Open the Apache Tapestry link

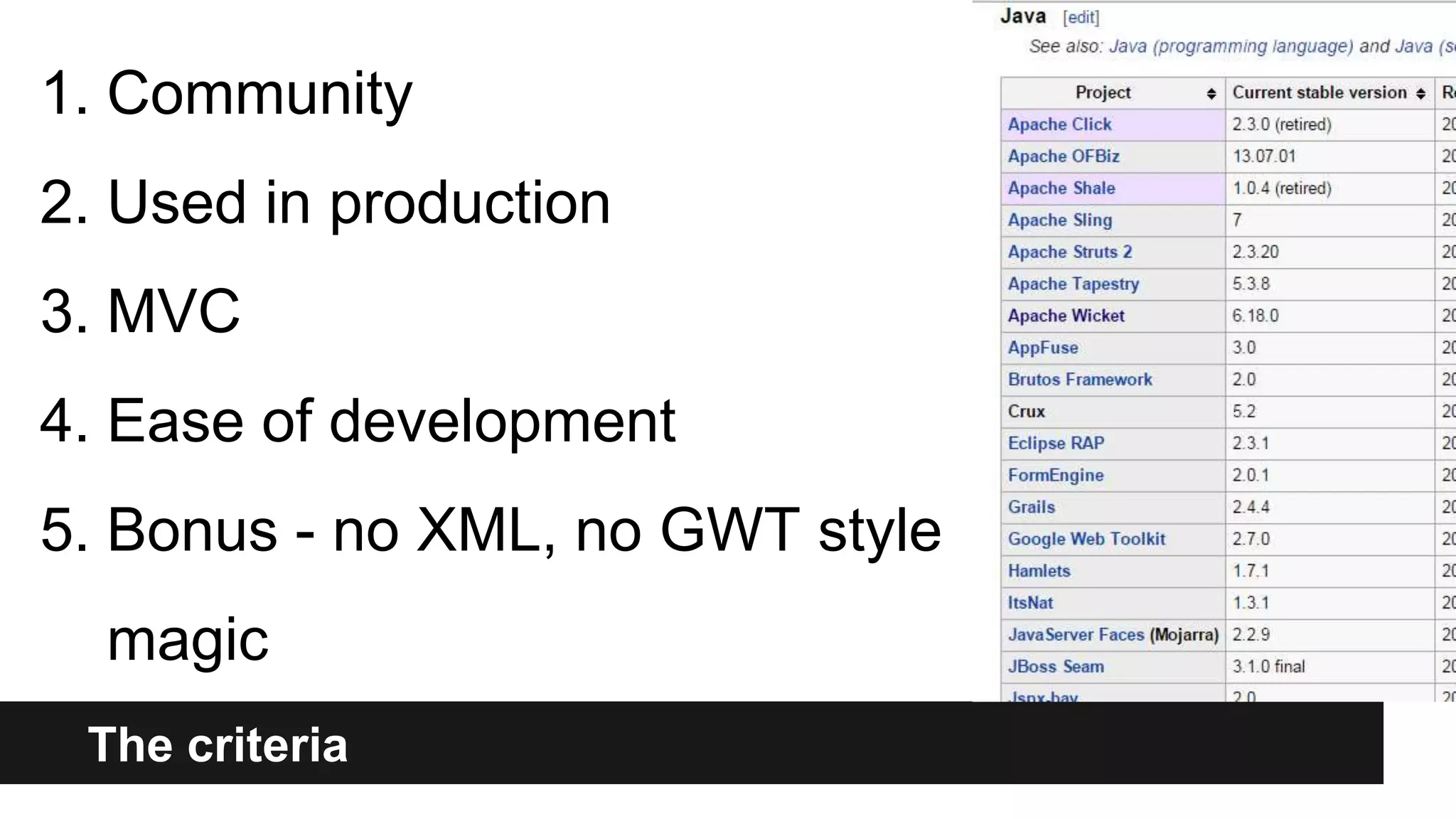1074,284
